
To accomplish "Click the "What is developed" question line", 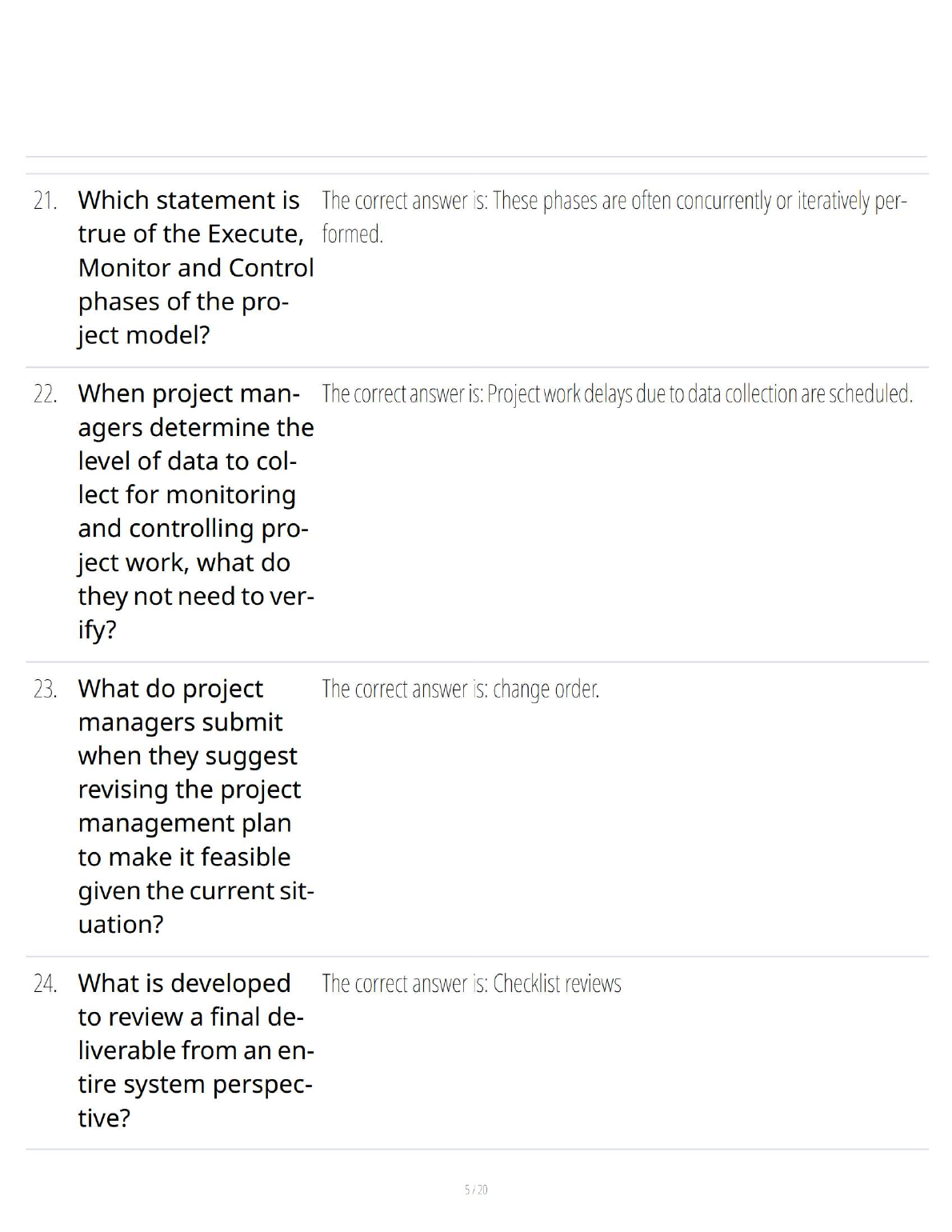I will point(184,983).
